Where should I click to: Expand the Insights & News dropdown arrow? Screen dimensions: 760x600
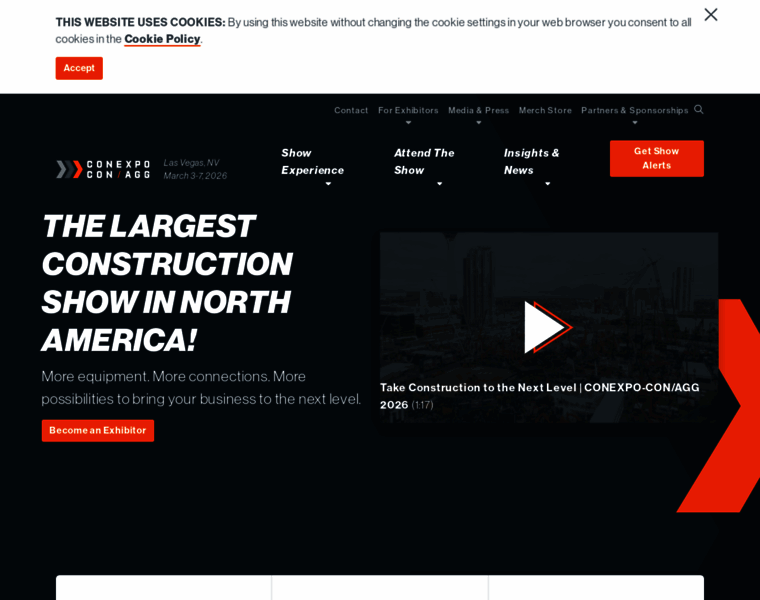[548, 184]
